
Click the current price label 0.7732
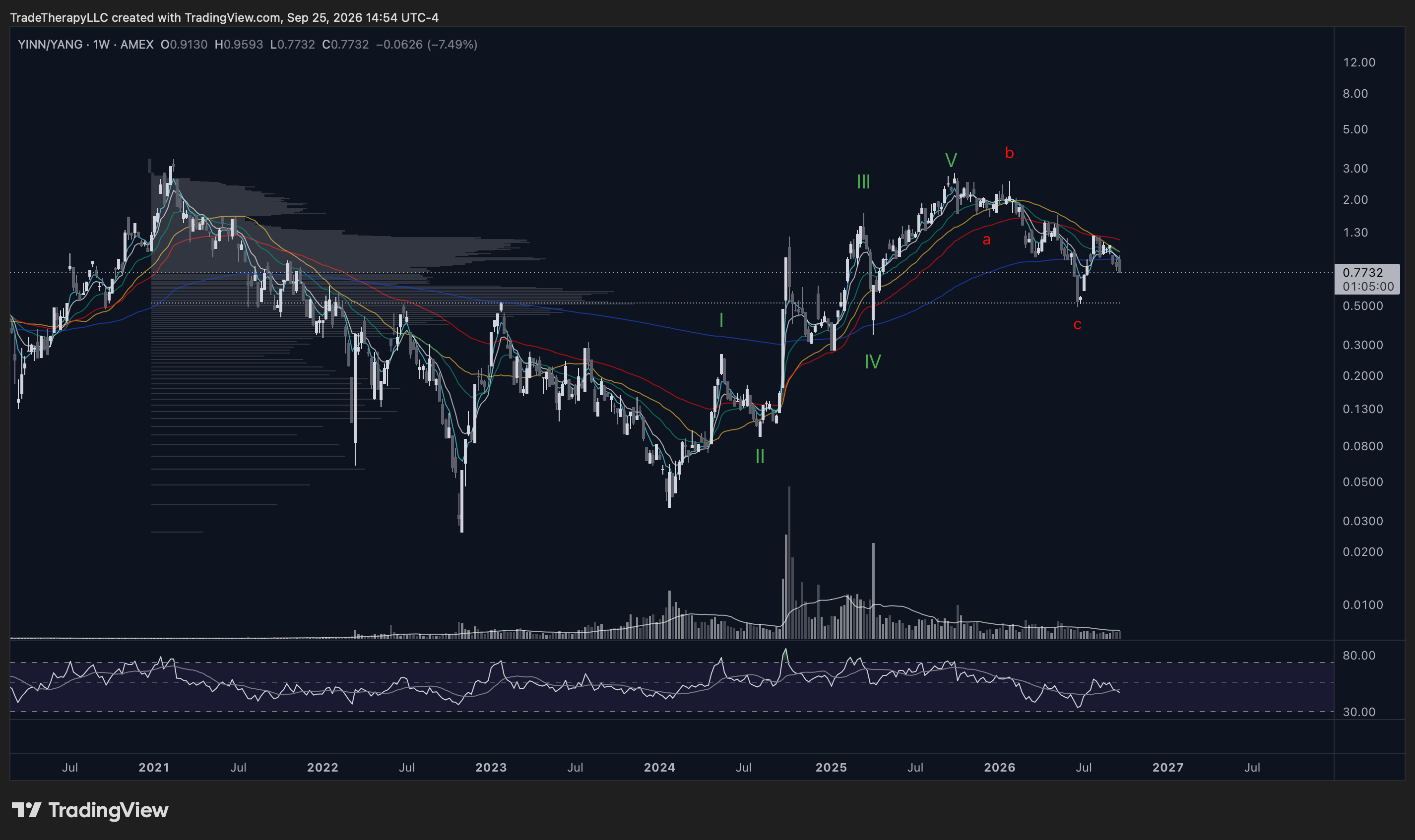point(1362,272)
